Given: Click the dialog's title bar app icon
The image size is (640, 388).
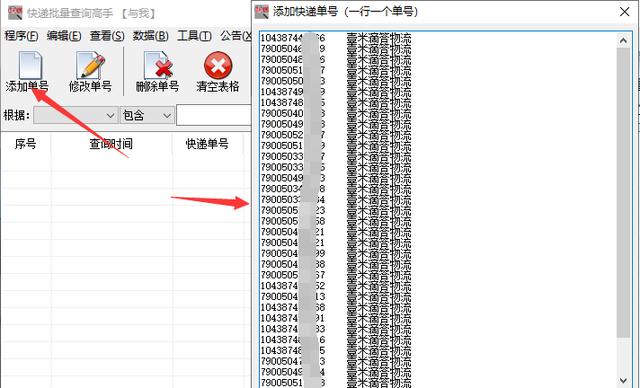Looking at the screenshot, I should (x=262, y=12).
